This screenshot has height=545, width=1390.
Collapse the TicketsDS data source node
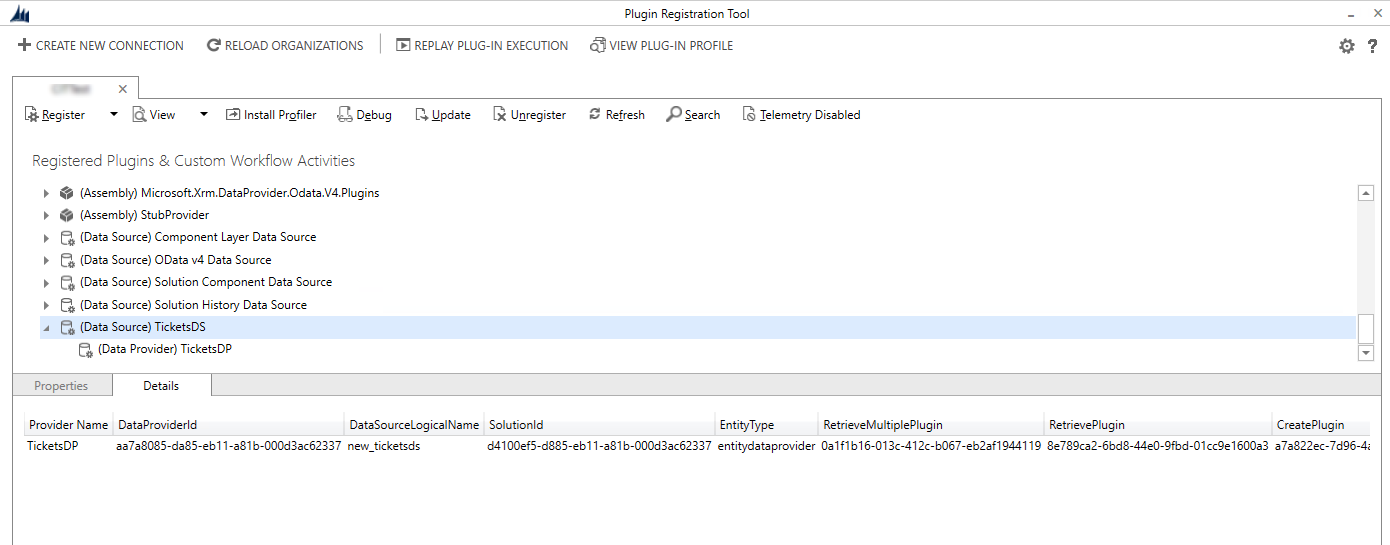pyautogui.click(x=46, y=328)
